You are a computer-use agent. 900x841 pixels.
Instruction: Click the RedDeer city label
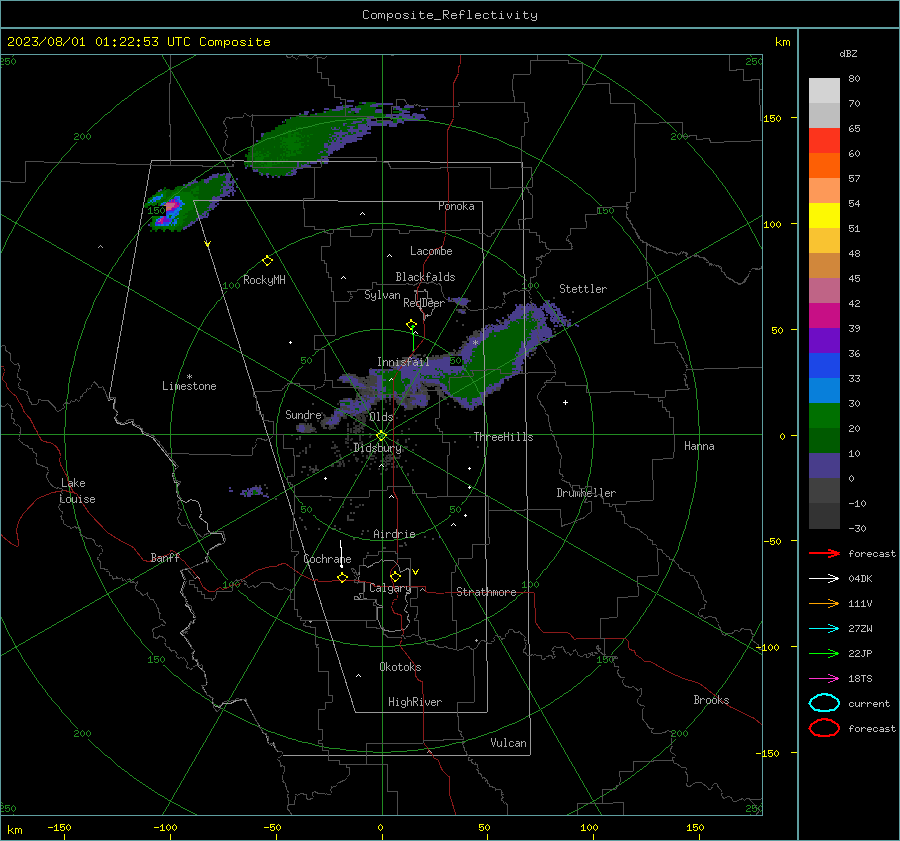tap(424, 303)
